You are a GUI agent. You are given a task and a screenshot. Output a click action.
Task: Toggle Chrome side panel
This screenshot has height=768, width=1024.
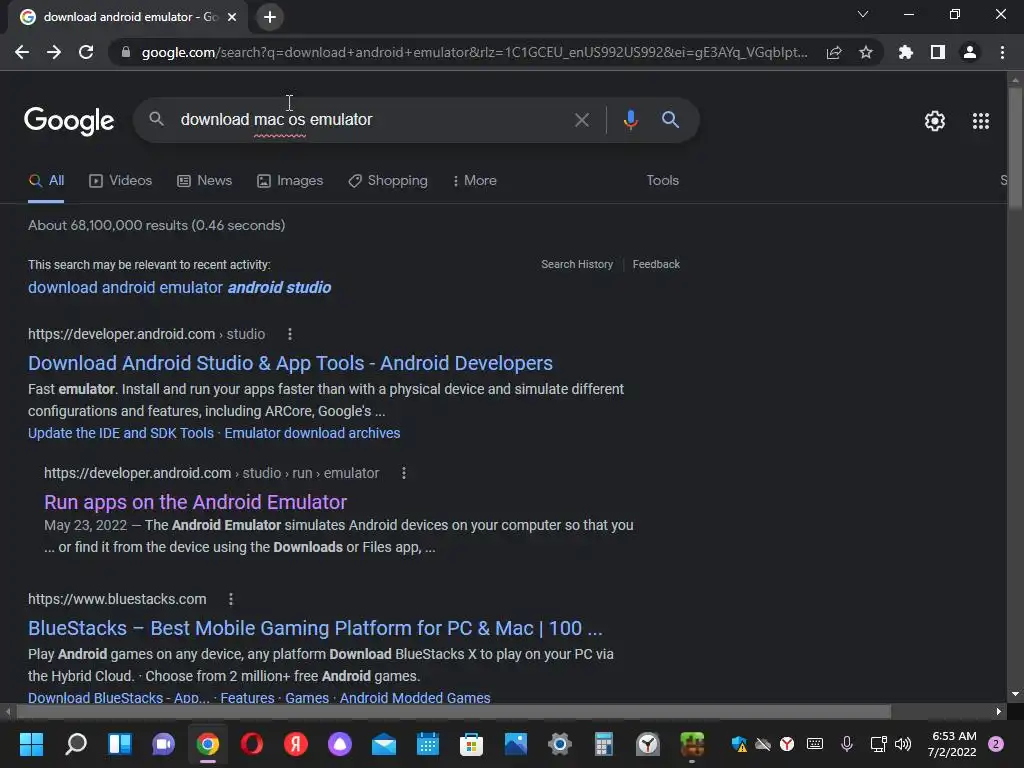point(938,52)
